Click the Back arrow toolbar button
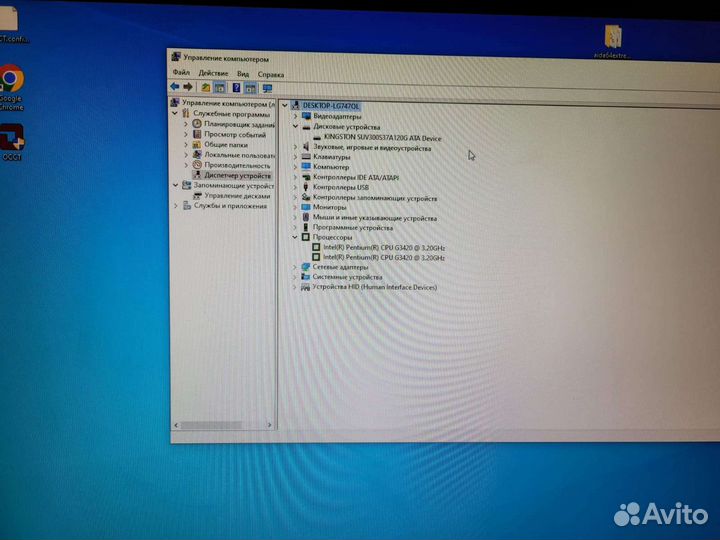Screen dimensions: 720x540 tap(174, 86)
